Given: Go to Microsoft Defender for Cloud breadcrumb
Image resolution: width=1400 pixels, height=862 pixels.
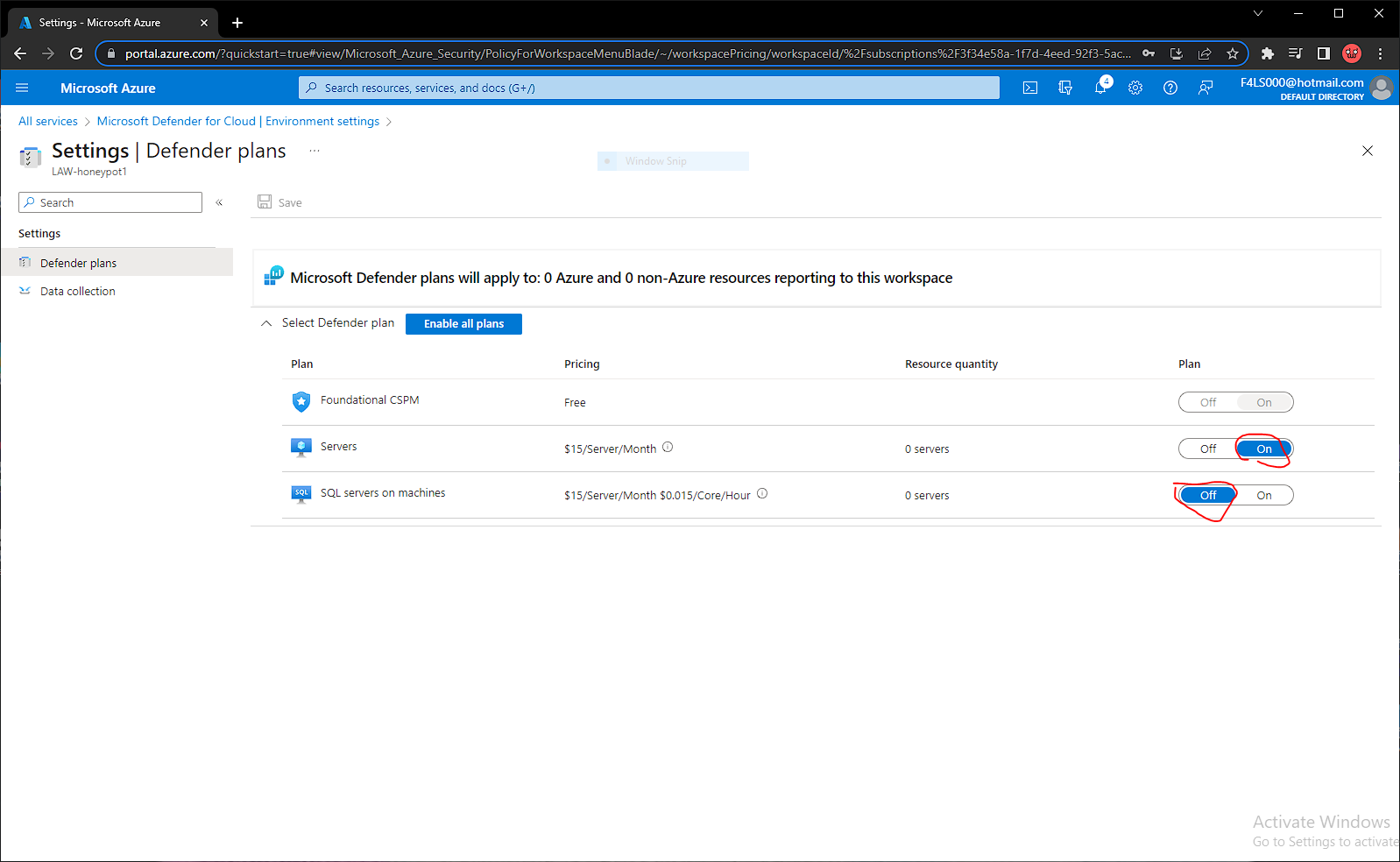Looking at the screenshot, I should pyautogui.click(x=238, y=121).
